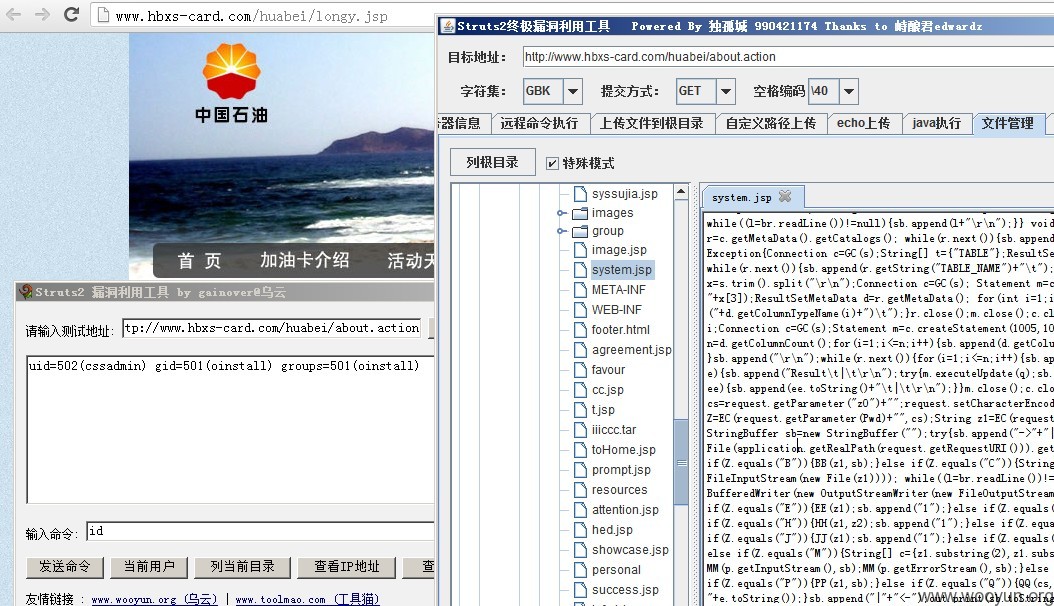Click file tree scrollbar up arrow

pos(681,192)
